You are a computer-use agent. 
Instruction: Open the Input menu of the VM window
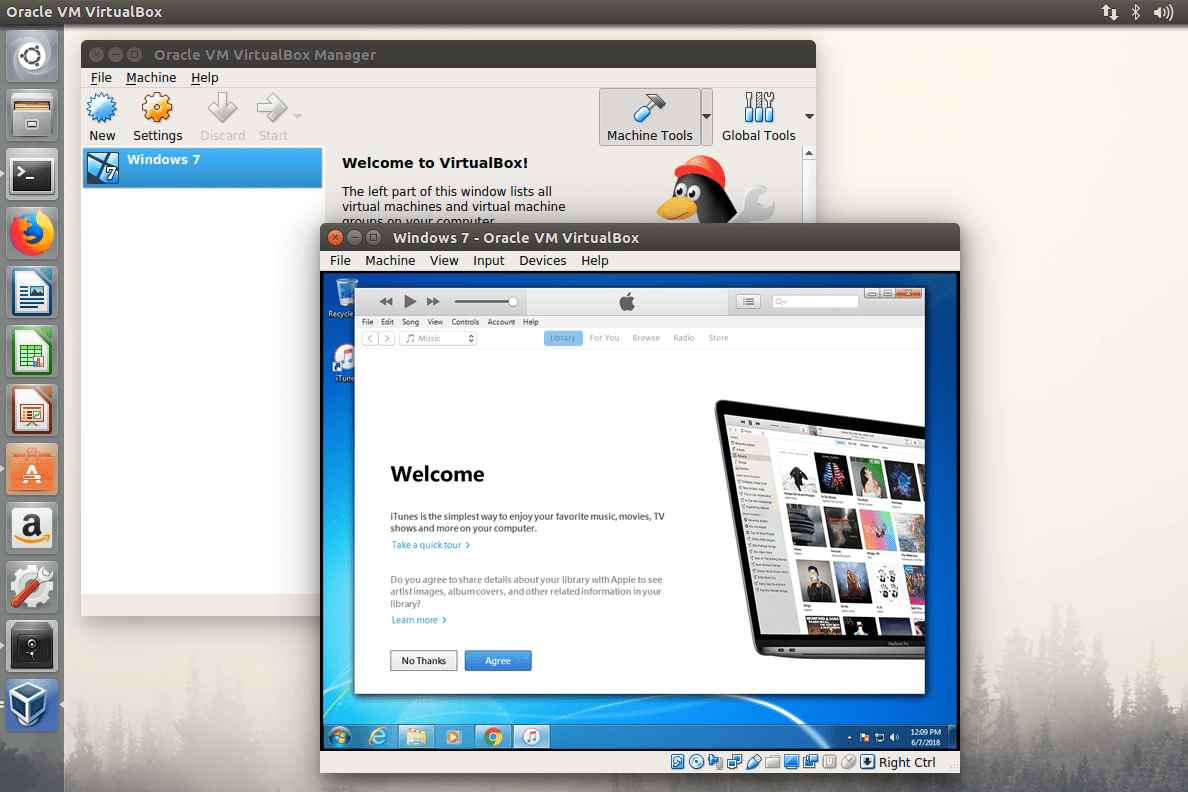coord(489,260)
